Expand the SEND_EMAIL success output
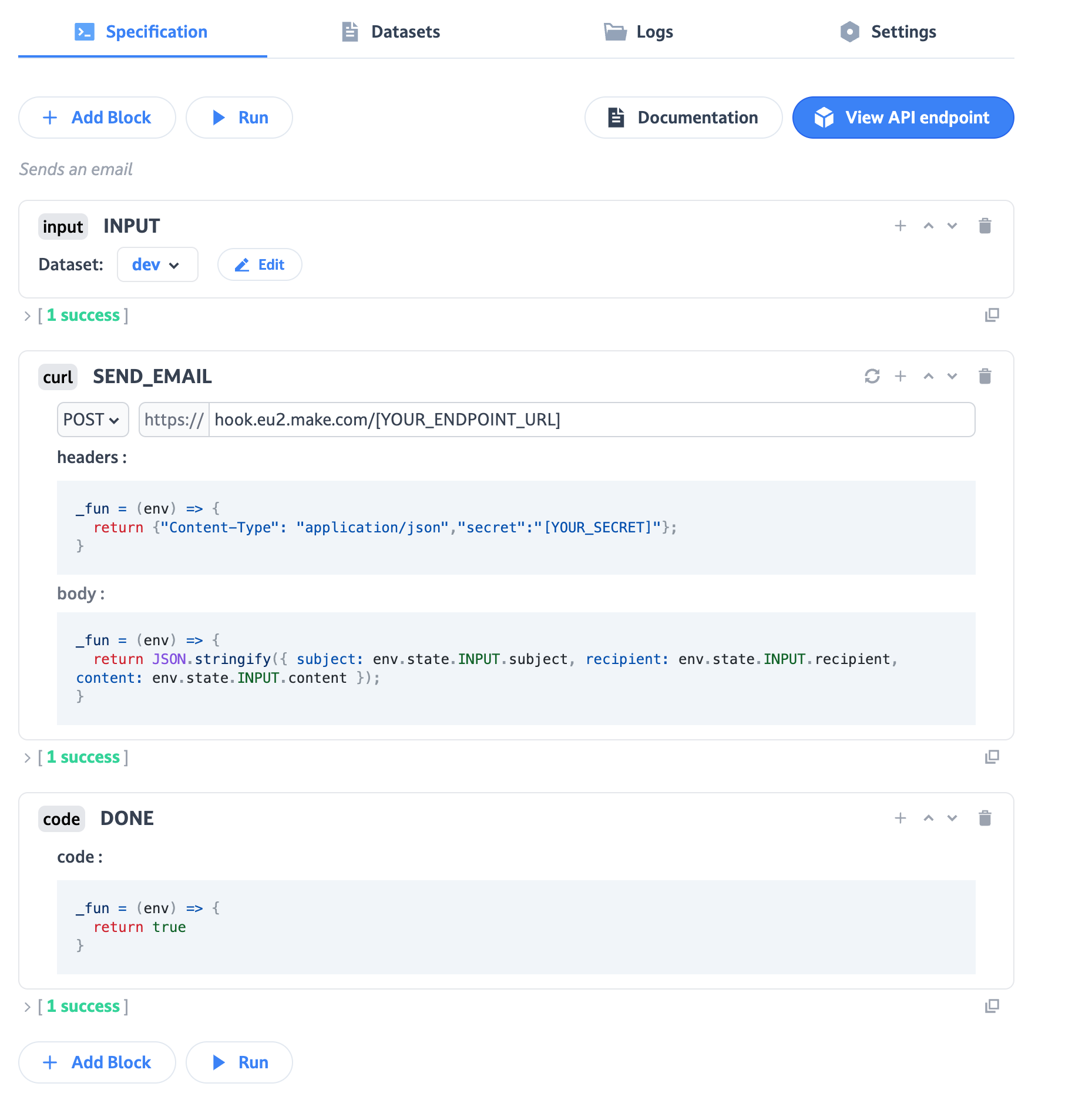1082x1120 pixels. coord(27,757)
